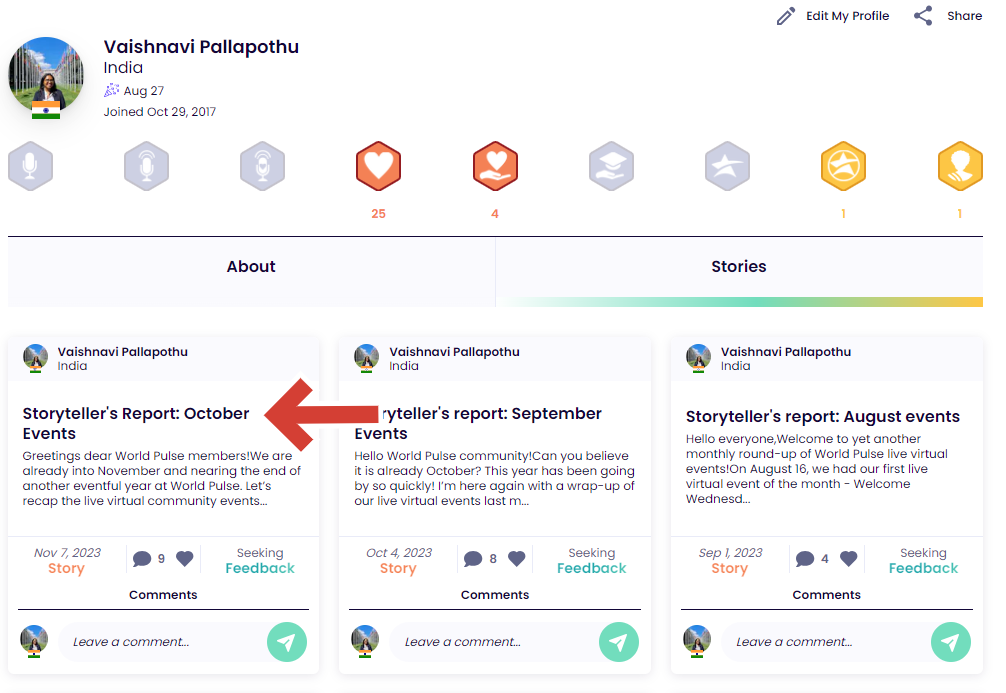
Task: Like the October Events story
Action: coord(185,559)
